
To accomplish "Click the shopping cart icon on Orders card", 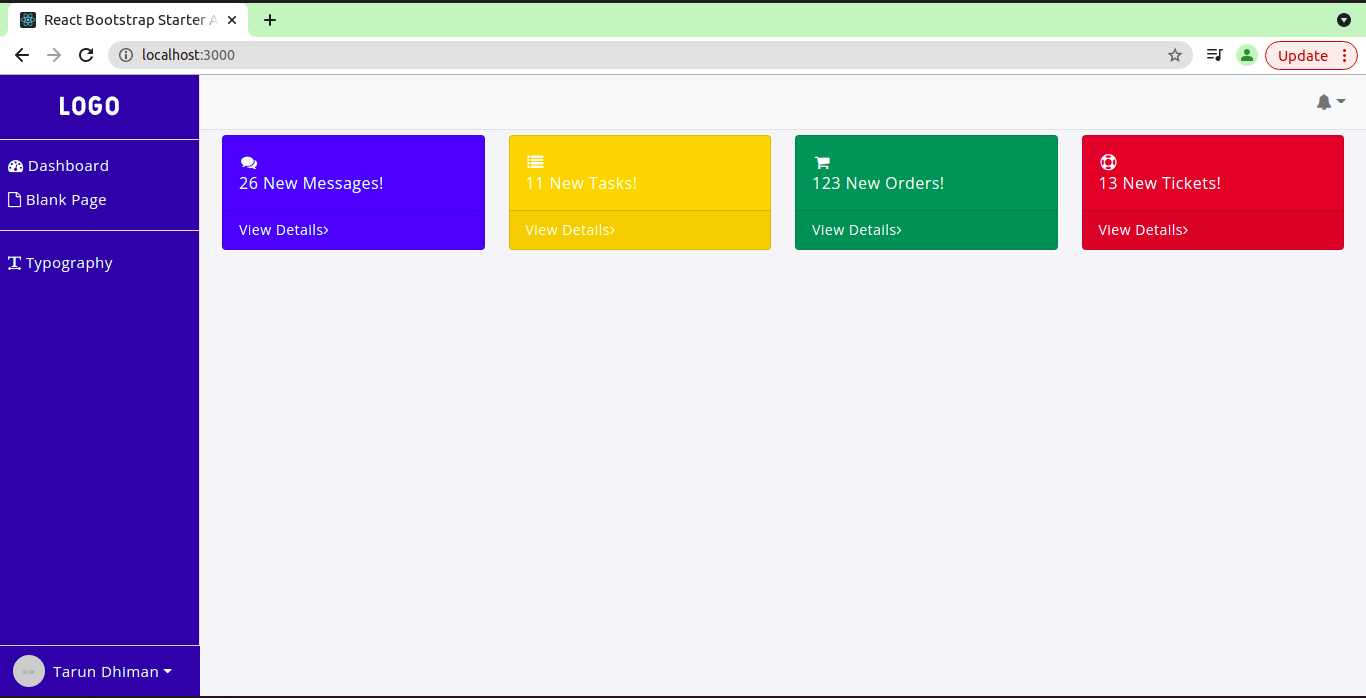I will (x=822, y=162).
